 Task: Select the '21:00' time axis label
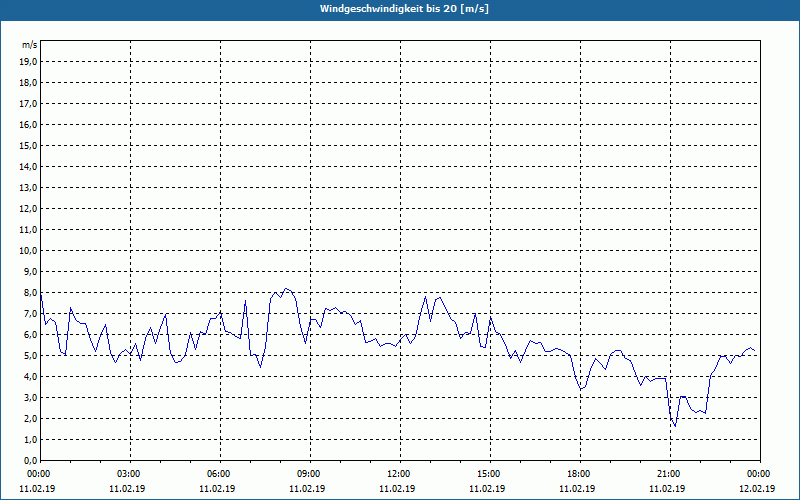[668, 474]
